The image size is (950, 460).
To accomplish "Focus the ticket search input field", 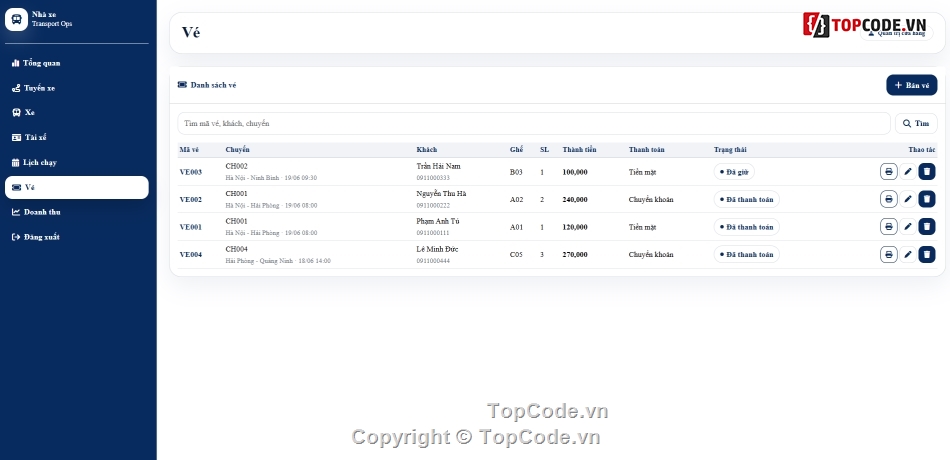I will pos(534,124).
